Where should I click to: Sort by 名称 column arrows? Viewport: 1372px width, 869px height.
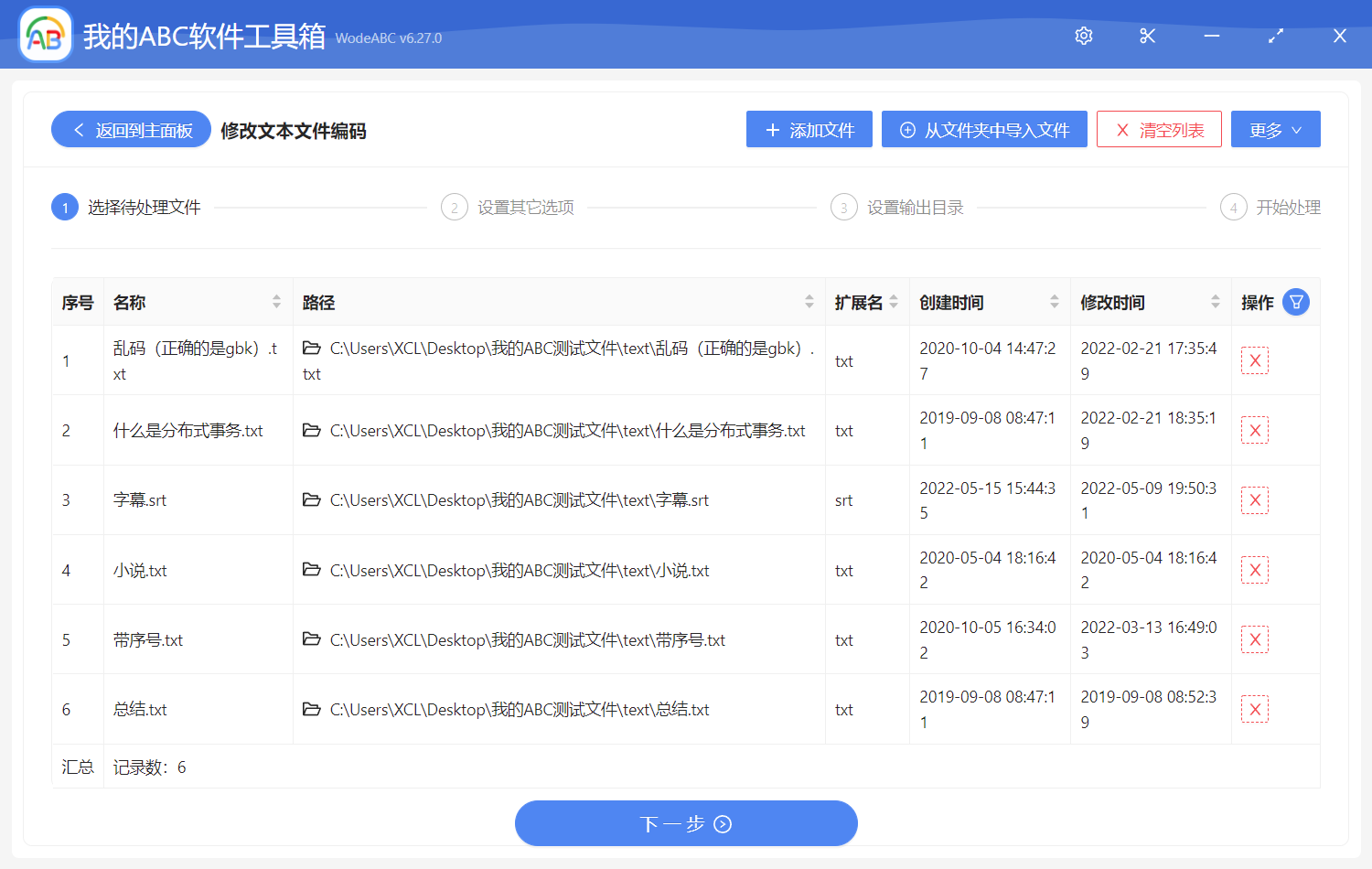[276, 301]
